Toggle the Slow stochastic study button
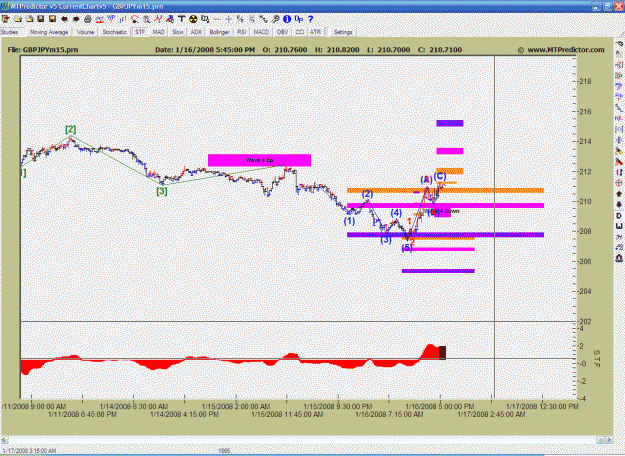This screenshot has width=625, height=456. coord(178,32)
